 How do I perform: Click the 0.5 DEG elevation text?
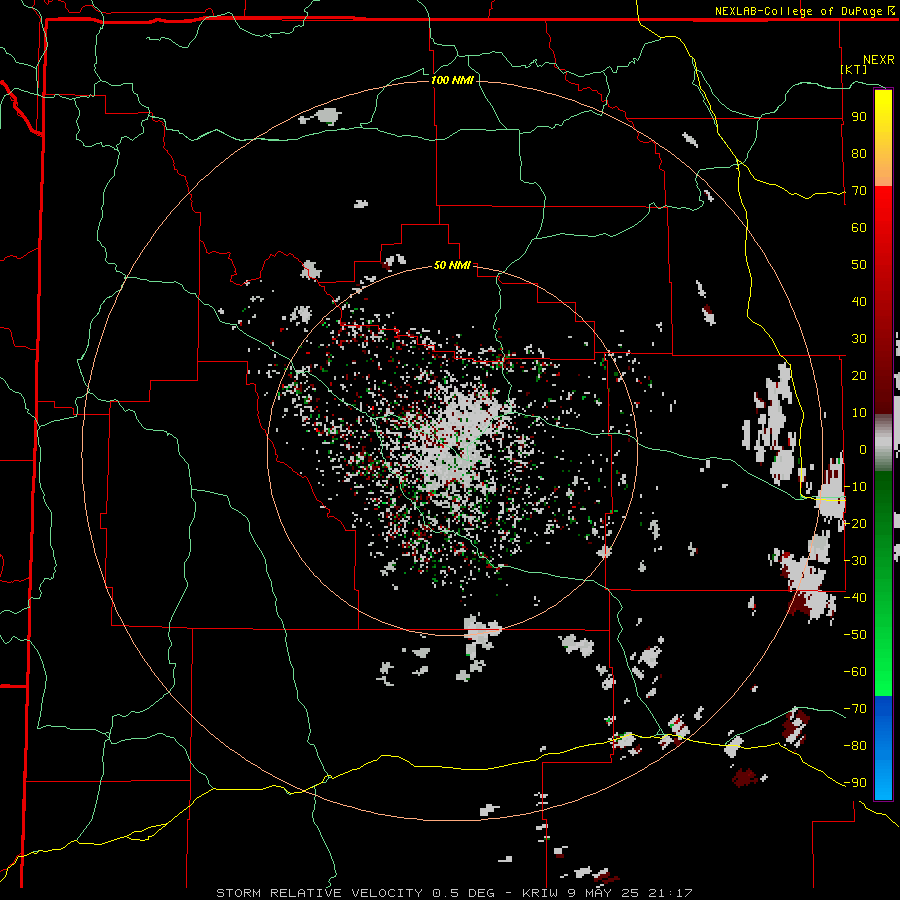468,893
